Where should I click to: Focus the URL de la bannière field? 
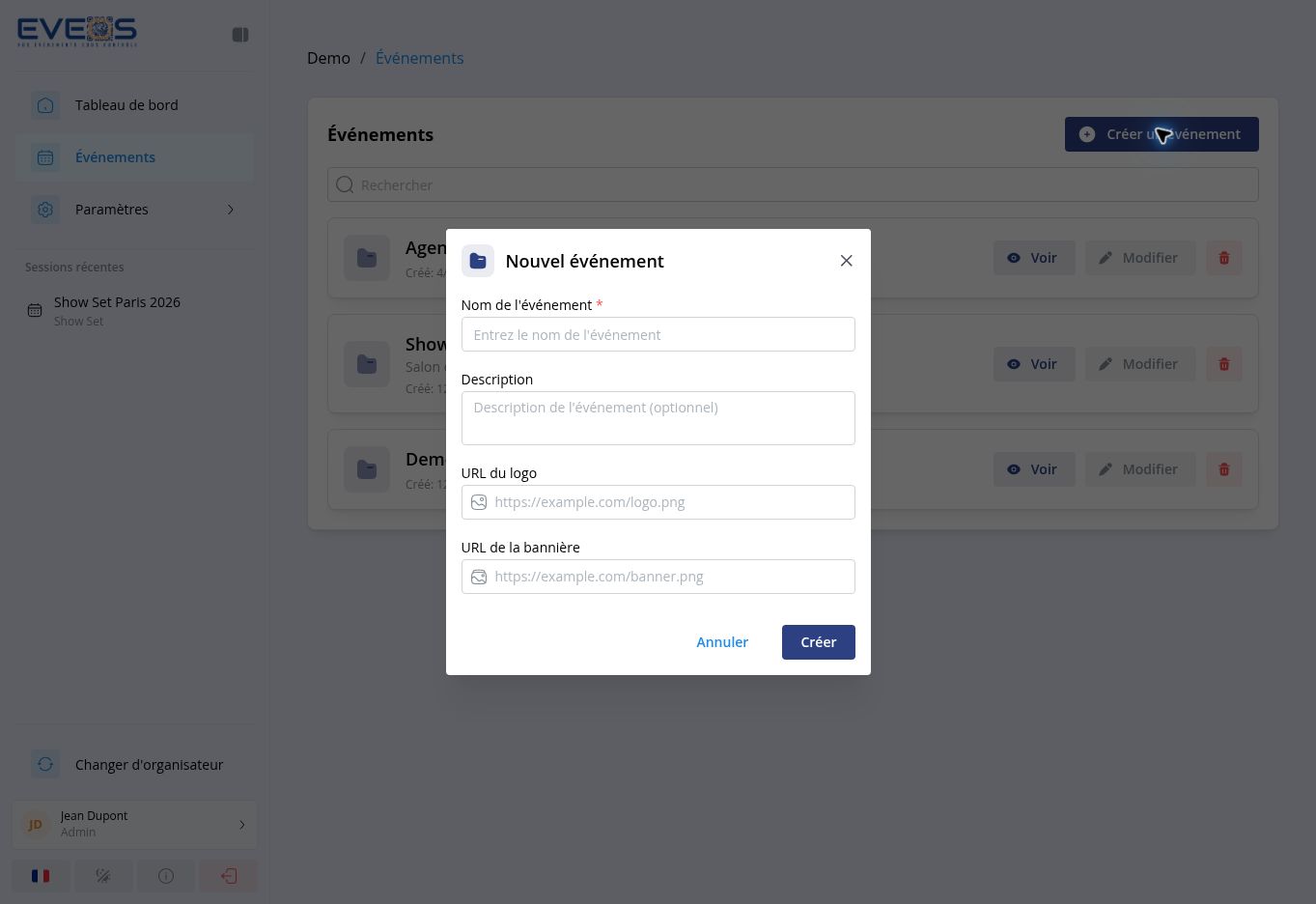658,577
